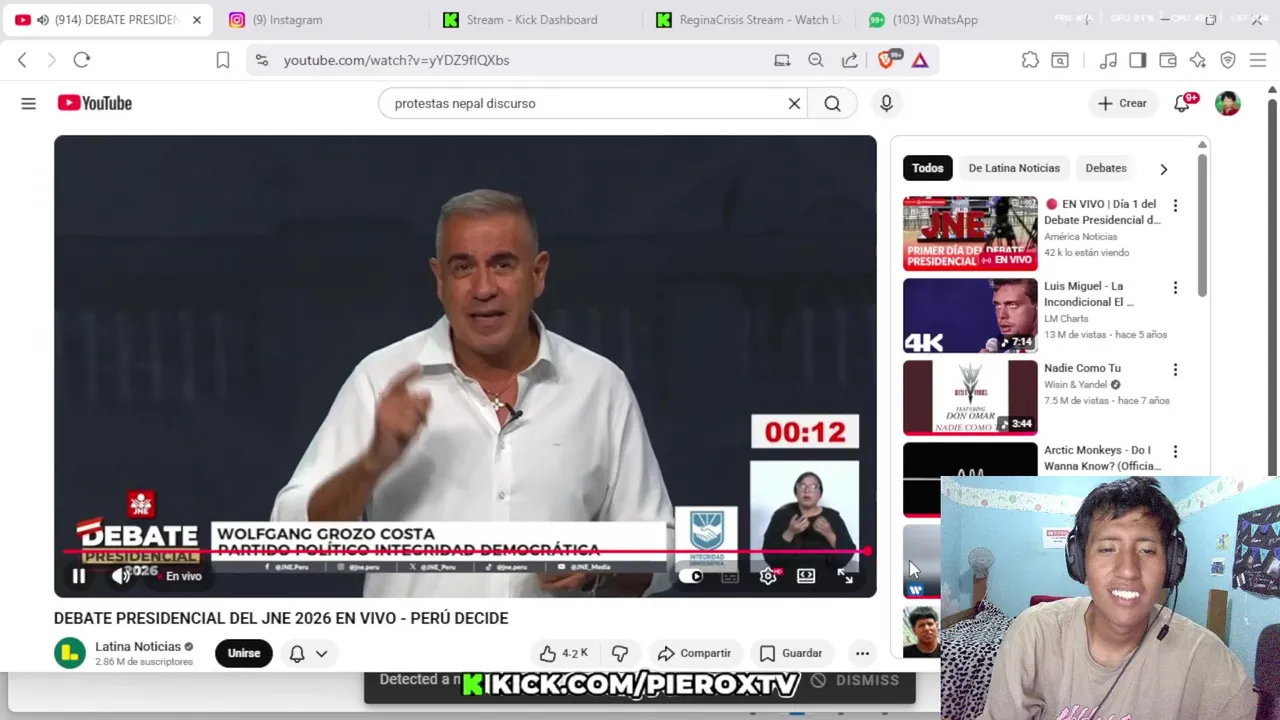Click the address bar URL
1280x720 pixels.
(396, 60)
